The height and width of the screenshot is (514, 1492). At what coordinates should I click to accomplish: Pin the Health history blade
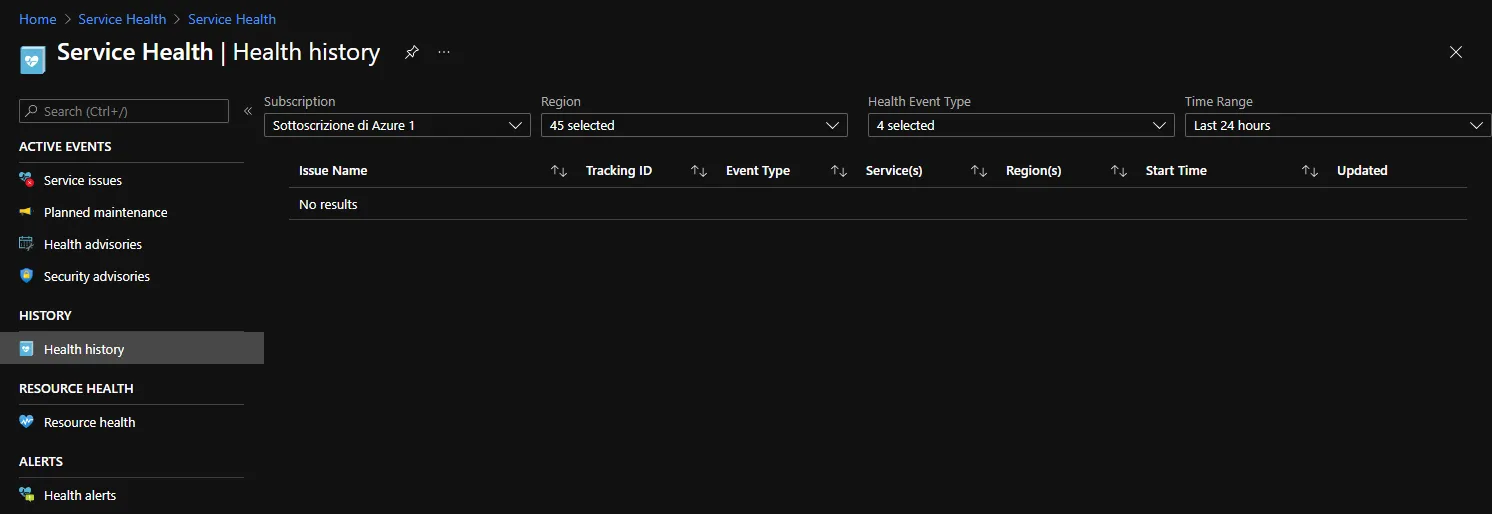[x=411, y=52]
